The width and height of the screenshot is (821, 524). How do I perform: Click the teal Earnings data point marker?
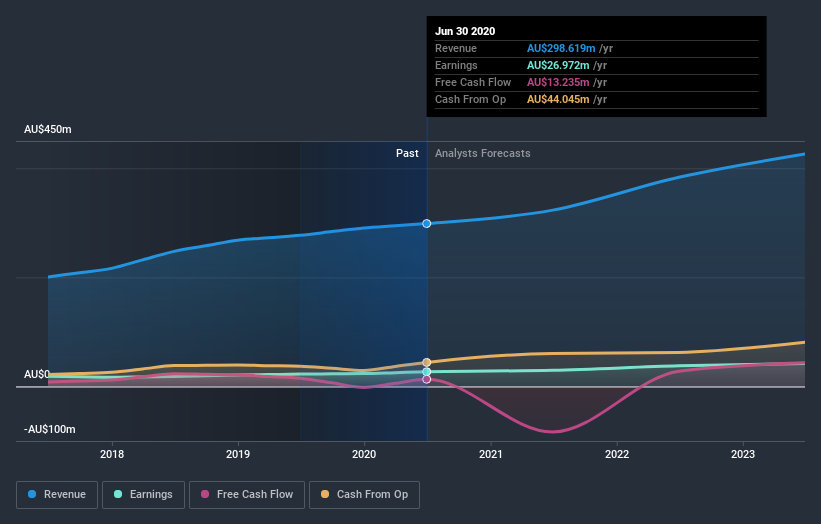click(x=427, y=372)
